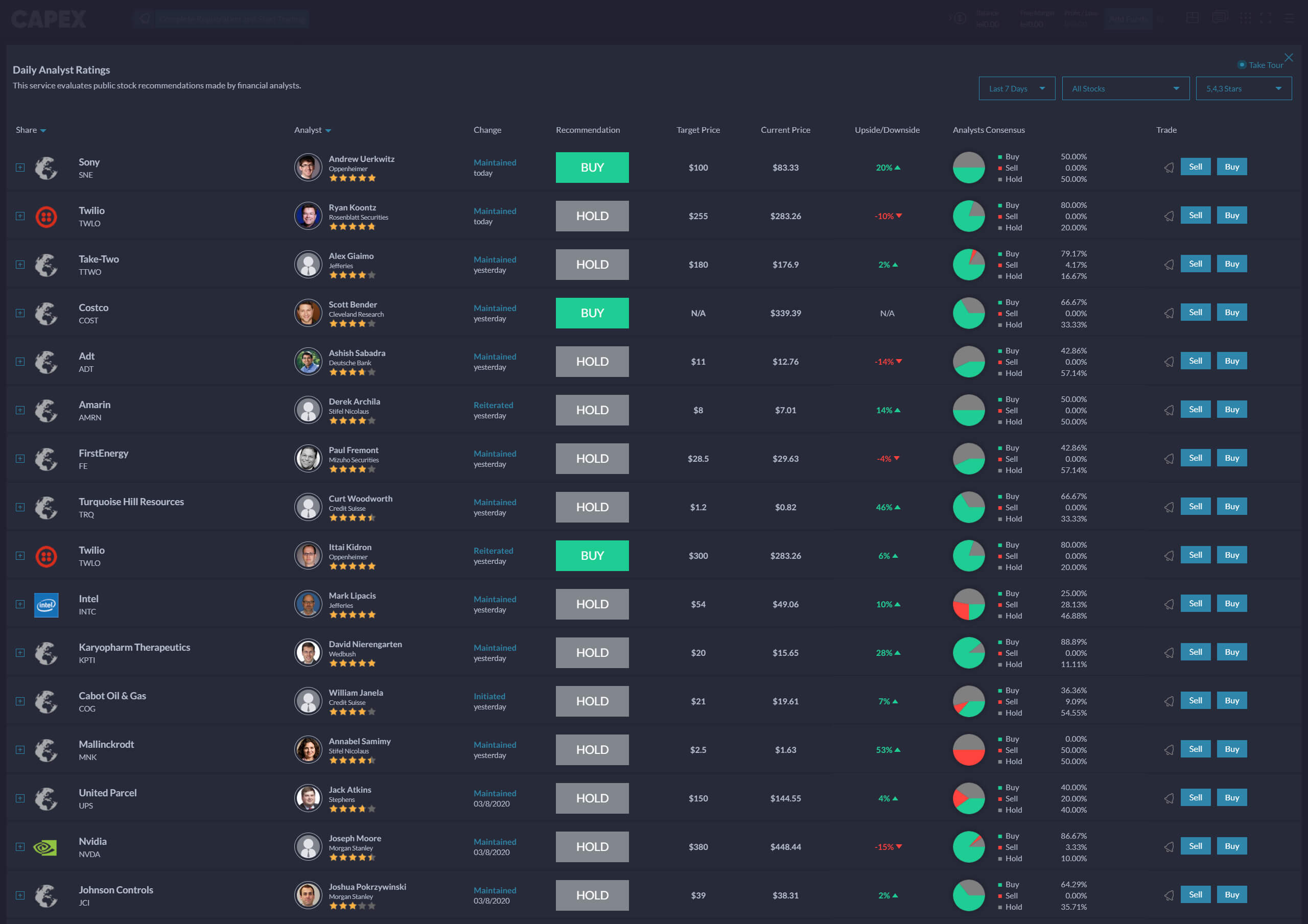Image resolution: width=1308 pixels, height=924 pixels.
Task: Click the Intel company logo
Action: [46, 605]
